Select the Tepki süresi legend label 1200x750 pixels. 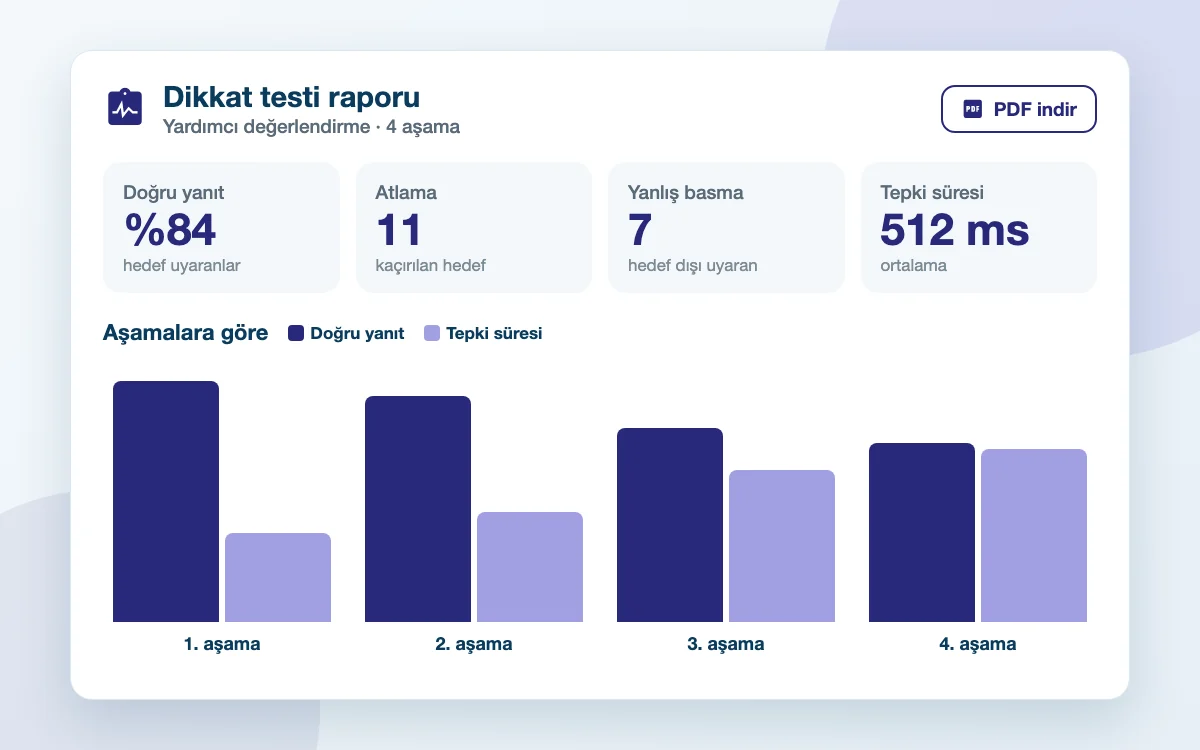click(494, 333)
